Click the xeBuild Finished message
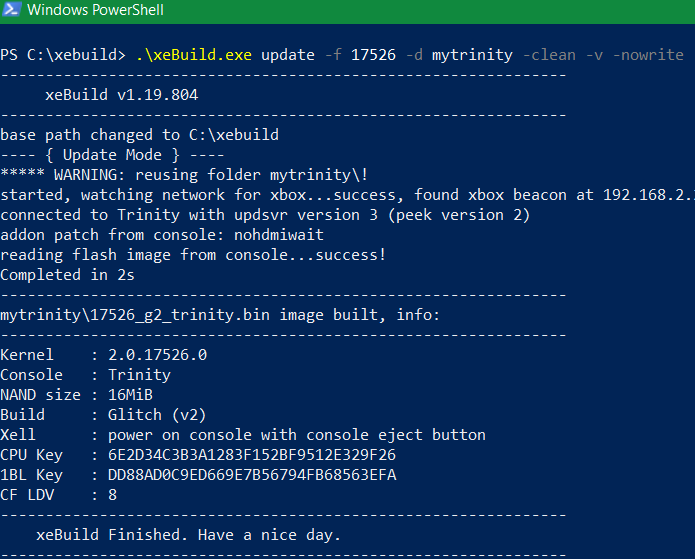This screenshot has width=695, height=559. [x=188, y=535]
